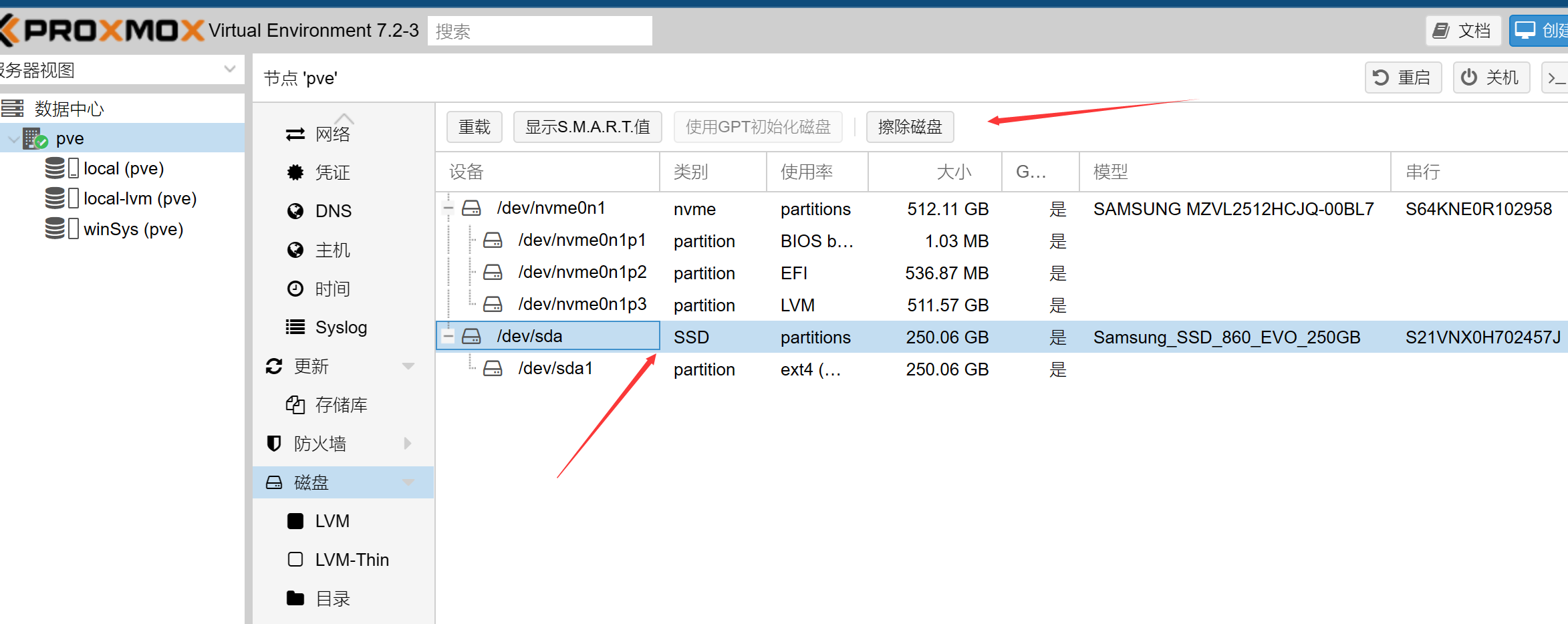Click in the 搜索 search field
This screenshot has width=1568, height=624.
tap(540, 31)
